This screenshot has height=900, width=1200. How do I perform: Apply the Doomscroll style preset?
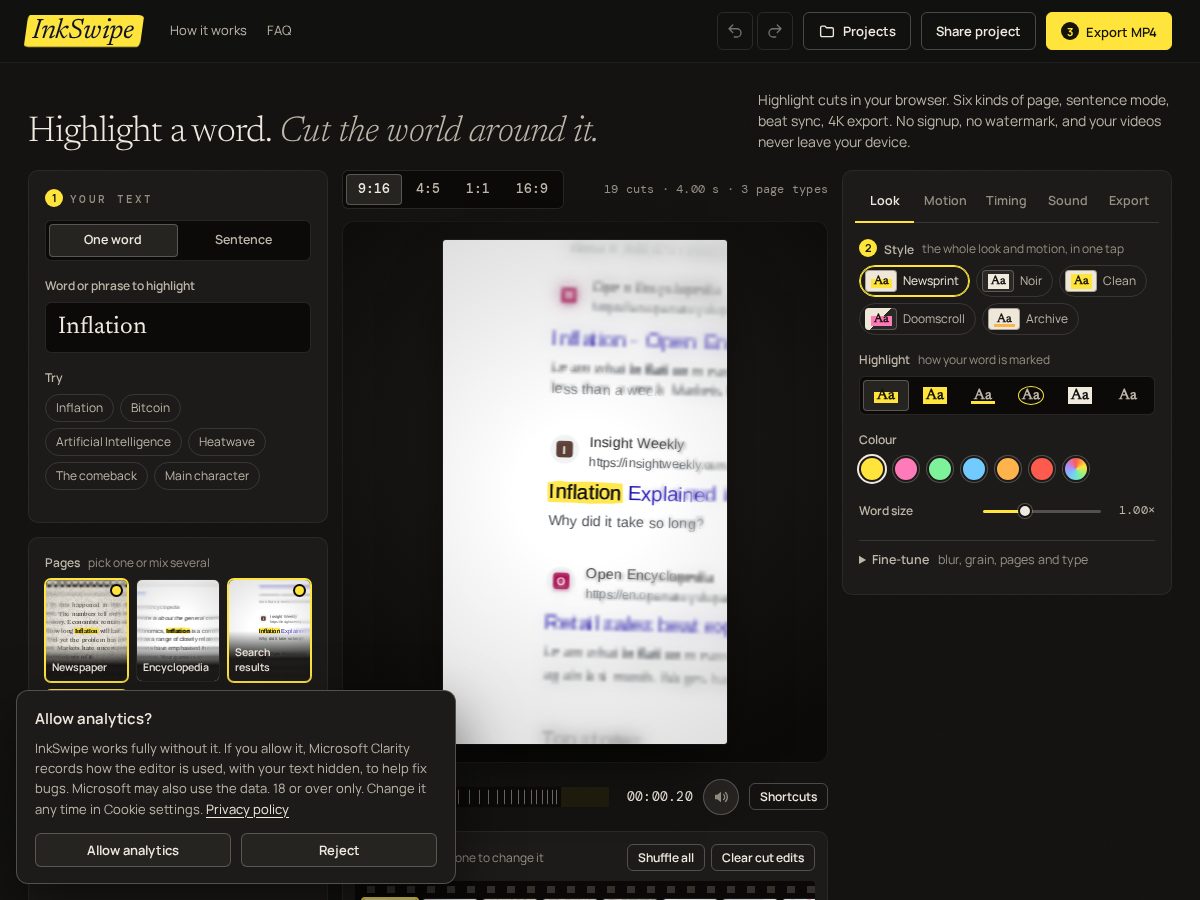pos(917,319)
